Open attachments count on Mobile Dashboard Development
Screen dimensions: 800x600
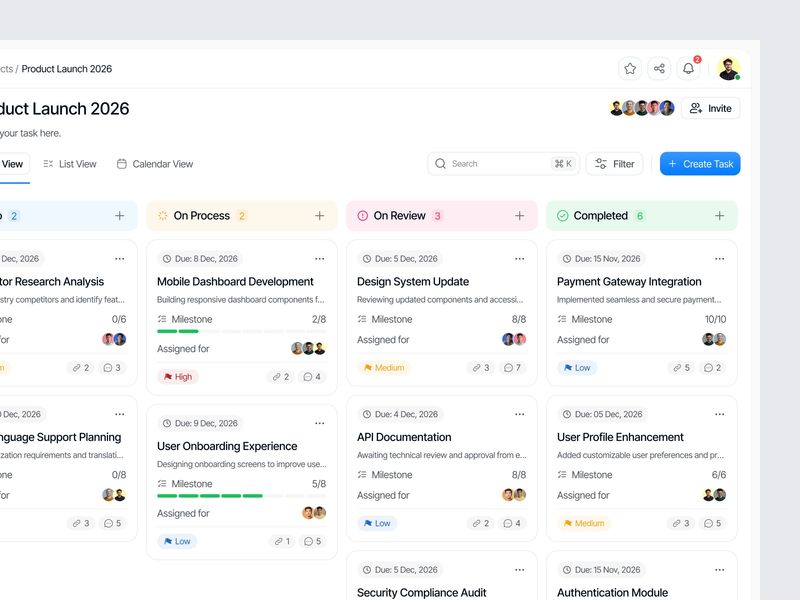(281, 377)
